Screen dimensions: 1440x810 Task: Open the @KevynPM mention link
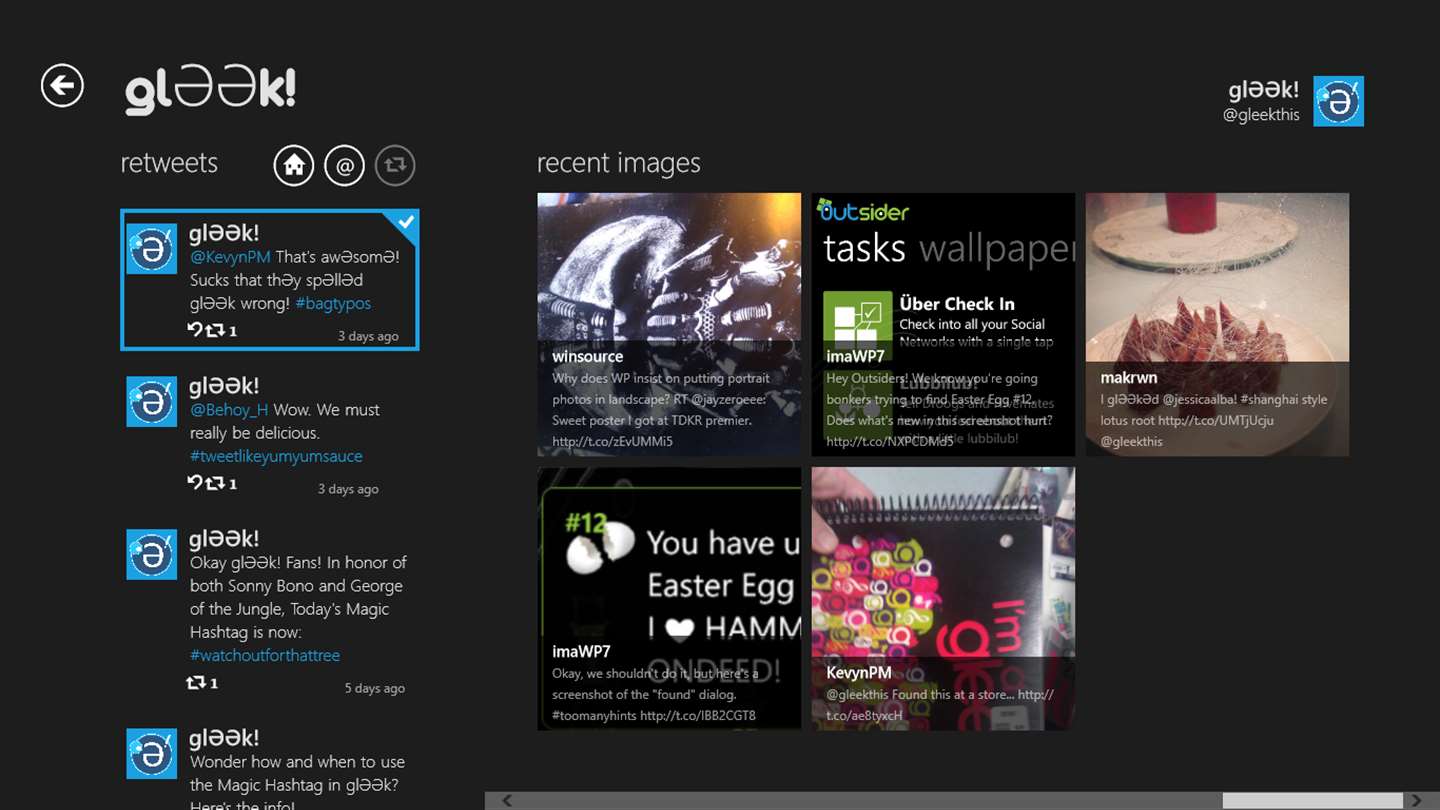tap(230, 257)
